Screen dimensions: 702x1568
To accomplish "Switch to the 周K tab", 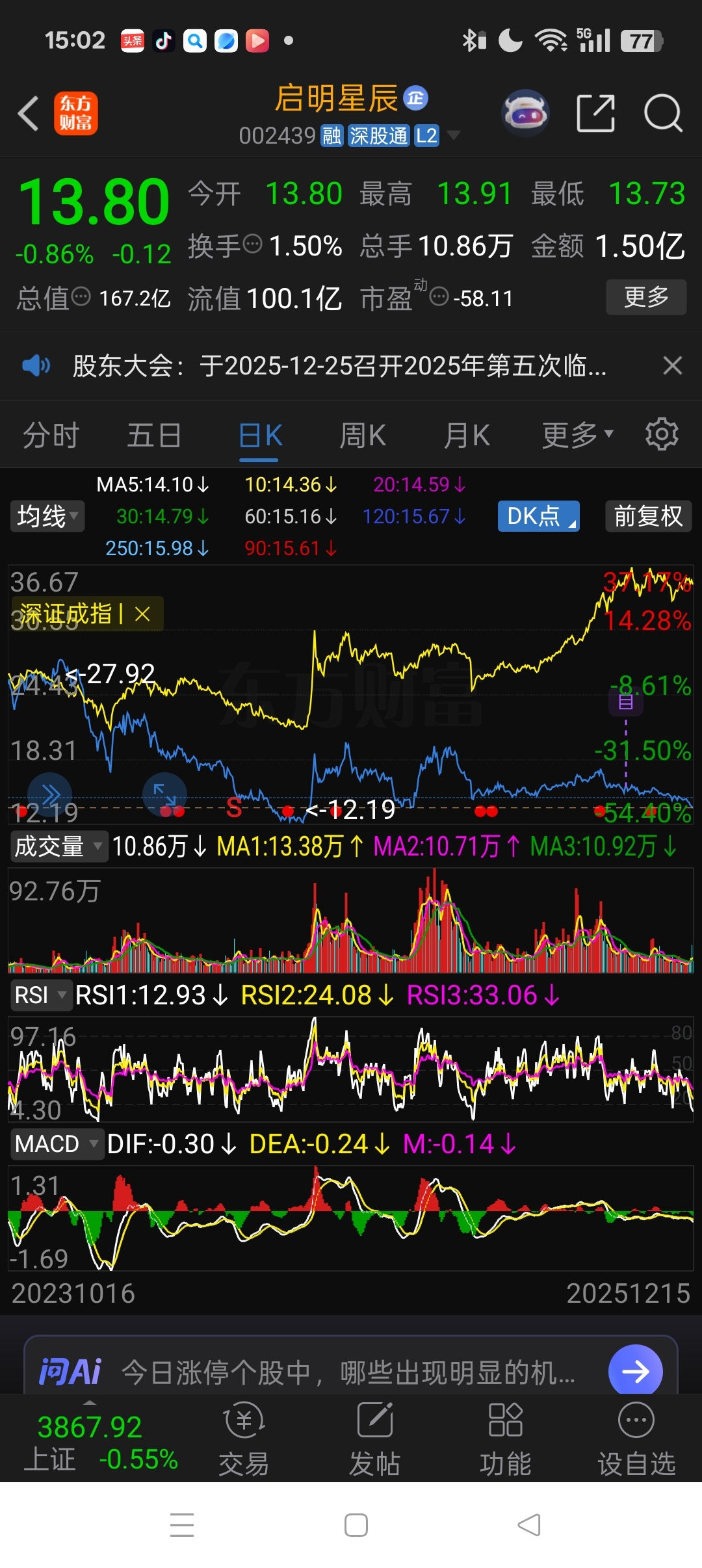I will coord(363,436).
